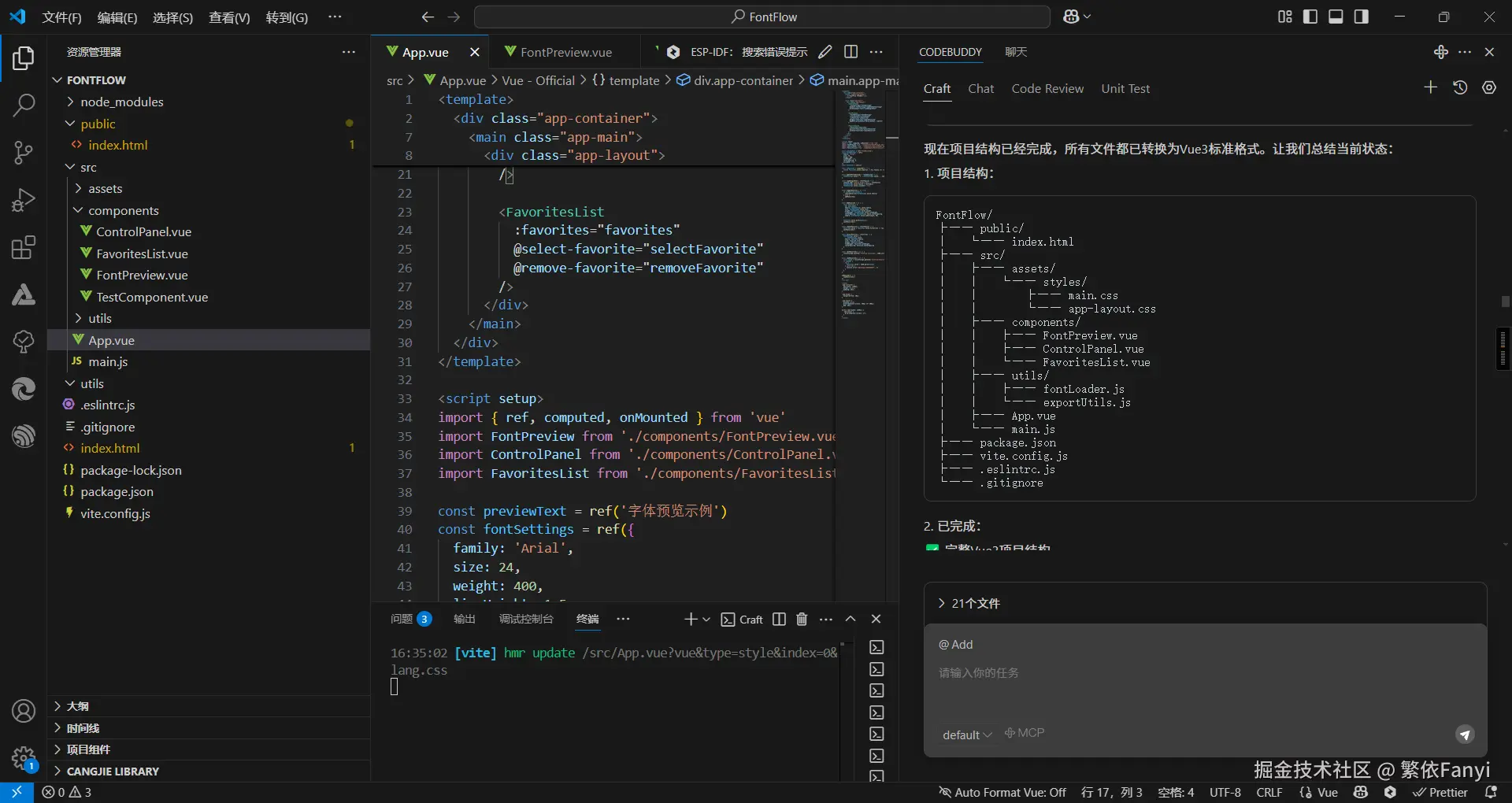Screen dimensions: 1512x803
Task: Click the MCP button in chat input
Action: 1025,733
